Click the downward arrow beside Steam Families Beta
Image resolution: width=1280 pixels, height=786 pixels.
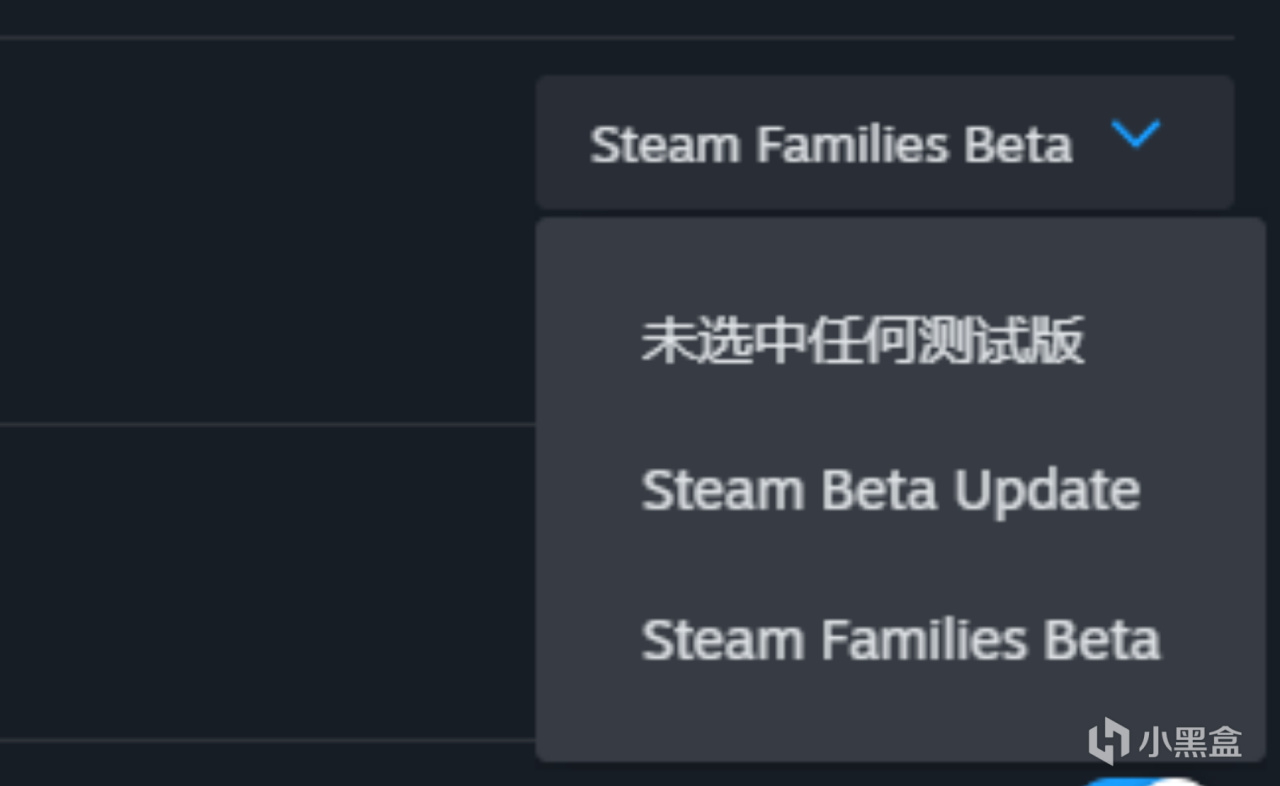(x=1136, y=134)
